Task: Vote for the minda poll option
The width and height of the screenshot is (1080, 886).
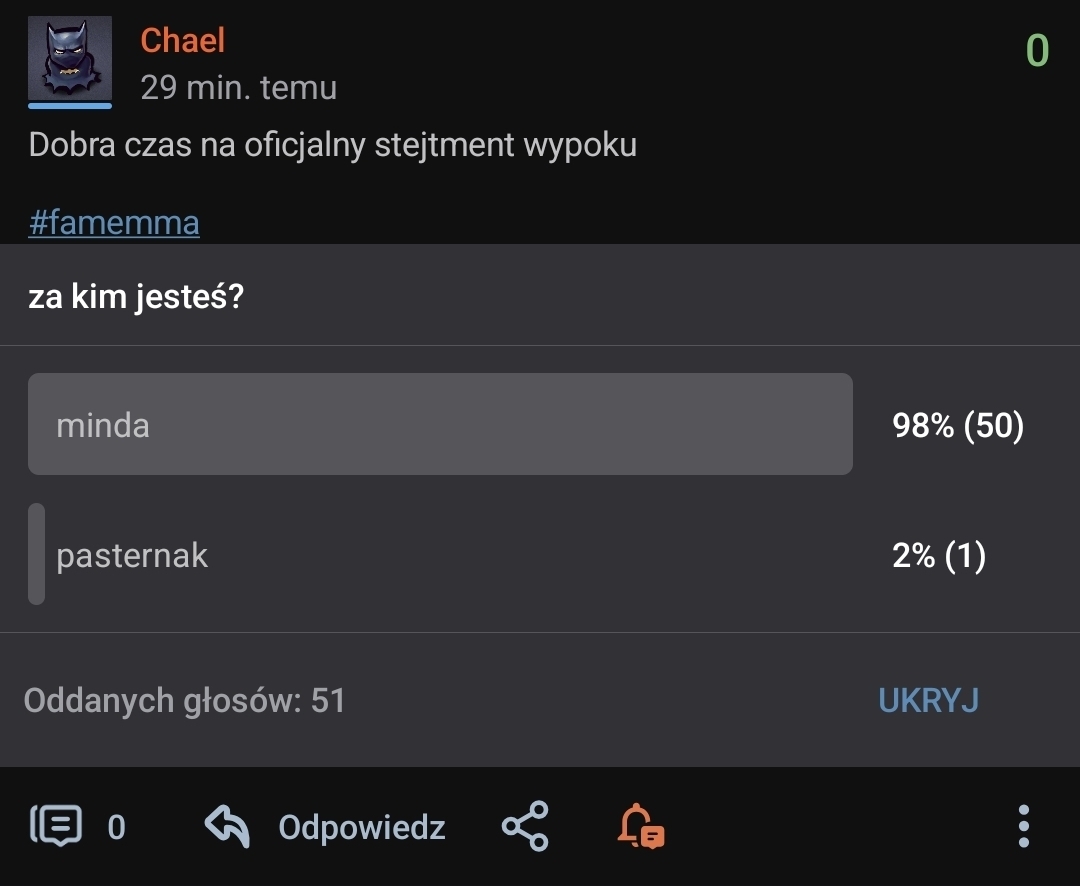Action: (440, 424)
